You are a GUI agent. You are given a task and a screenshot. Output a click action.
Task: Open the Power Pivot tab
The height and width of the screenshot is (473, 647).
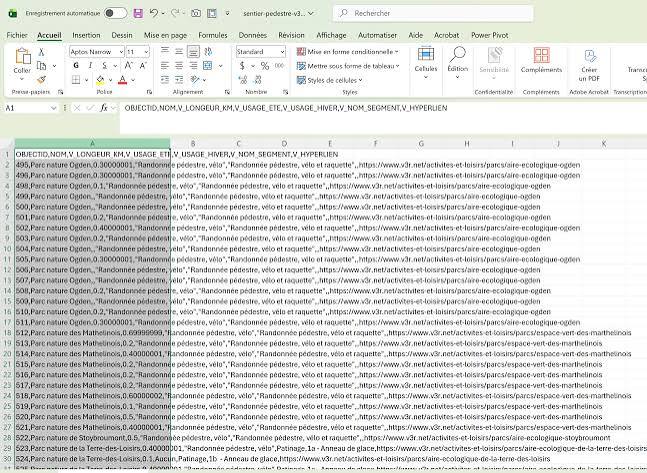pos(490,35)
